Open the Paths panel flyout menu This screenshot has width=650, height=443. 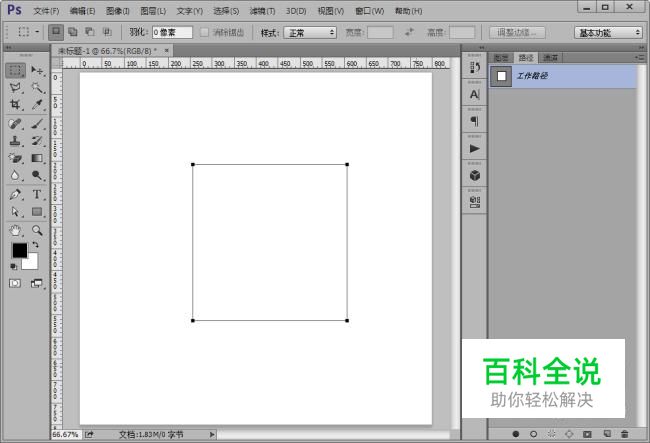(x=640, y=58)
